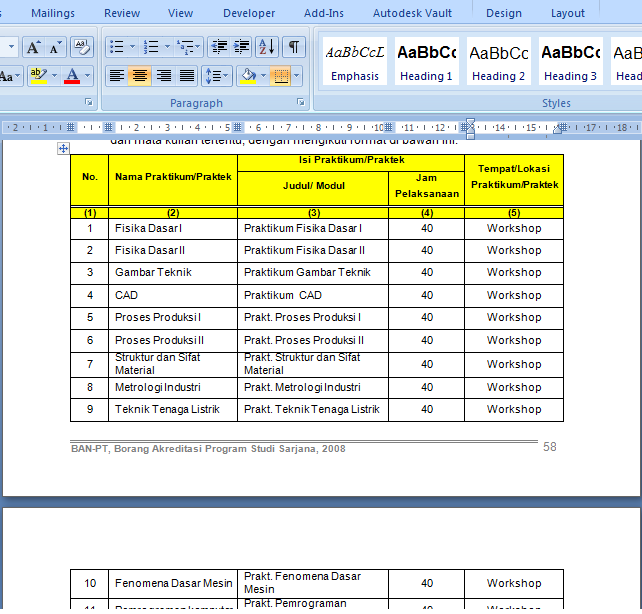642x614 pixels.
Task: Click the 'Judul/ Modul' header cell
Action: pyautogui.click(x=313, y=188)
